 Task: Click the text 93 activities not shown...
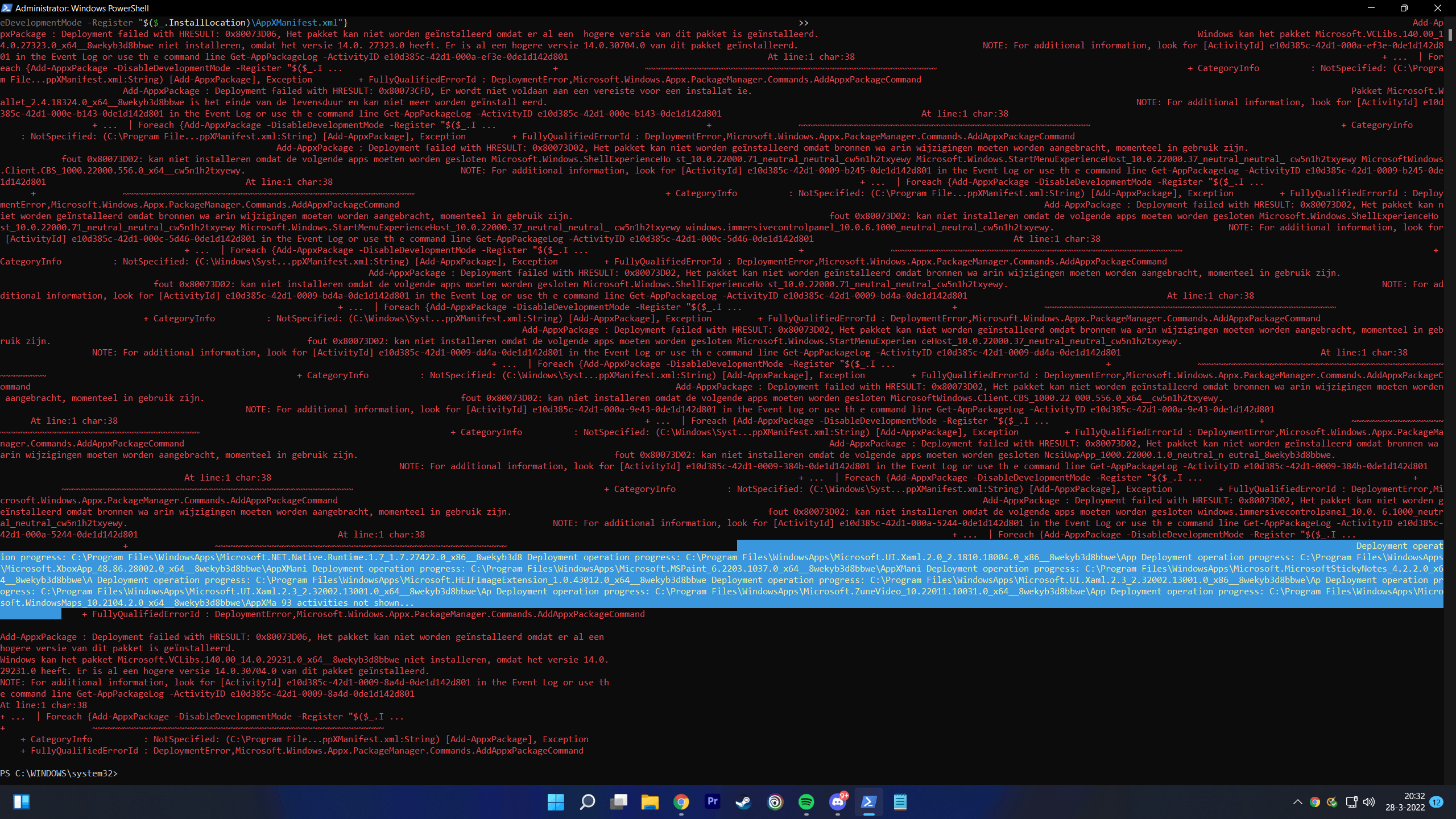tap(348, 603)
